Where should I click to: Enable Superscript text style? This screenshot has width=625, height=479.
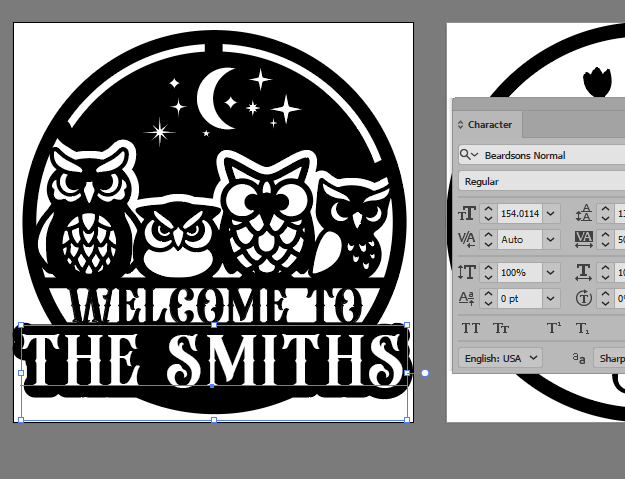point(553,328)
